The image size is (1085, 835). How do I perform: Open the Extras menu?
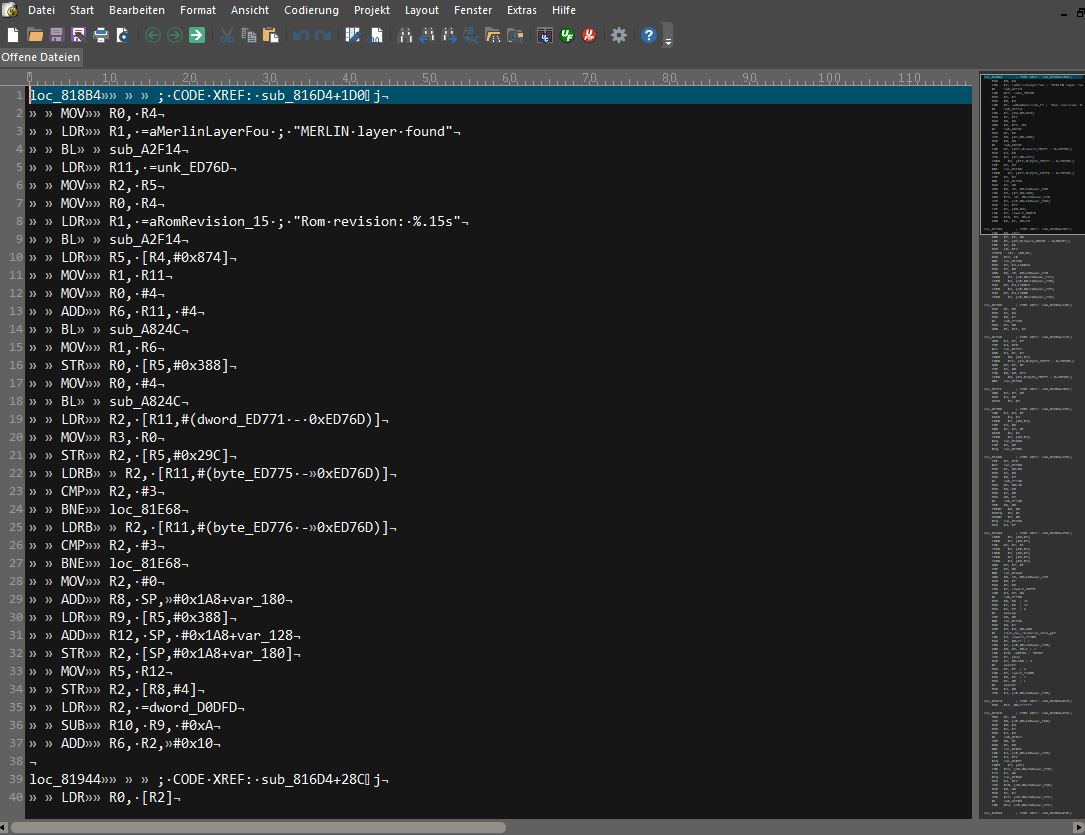(x=521, y=10)
